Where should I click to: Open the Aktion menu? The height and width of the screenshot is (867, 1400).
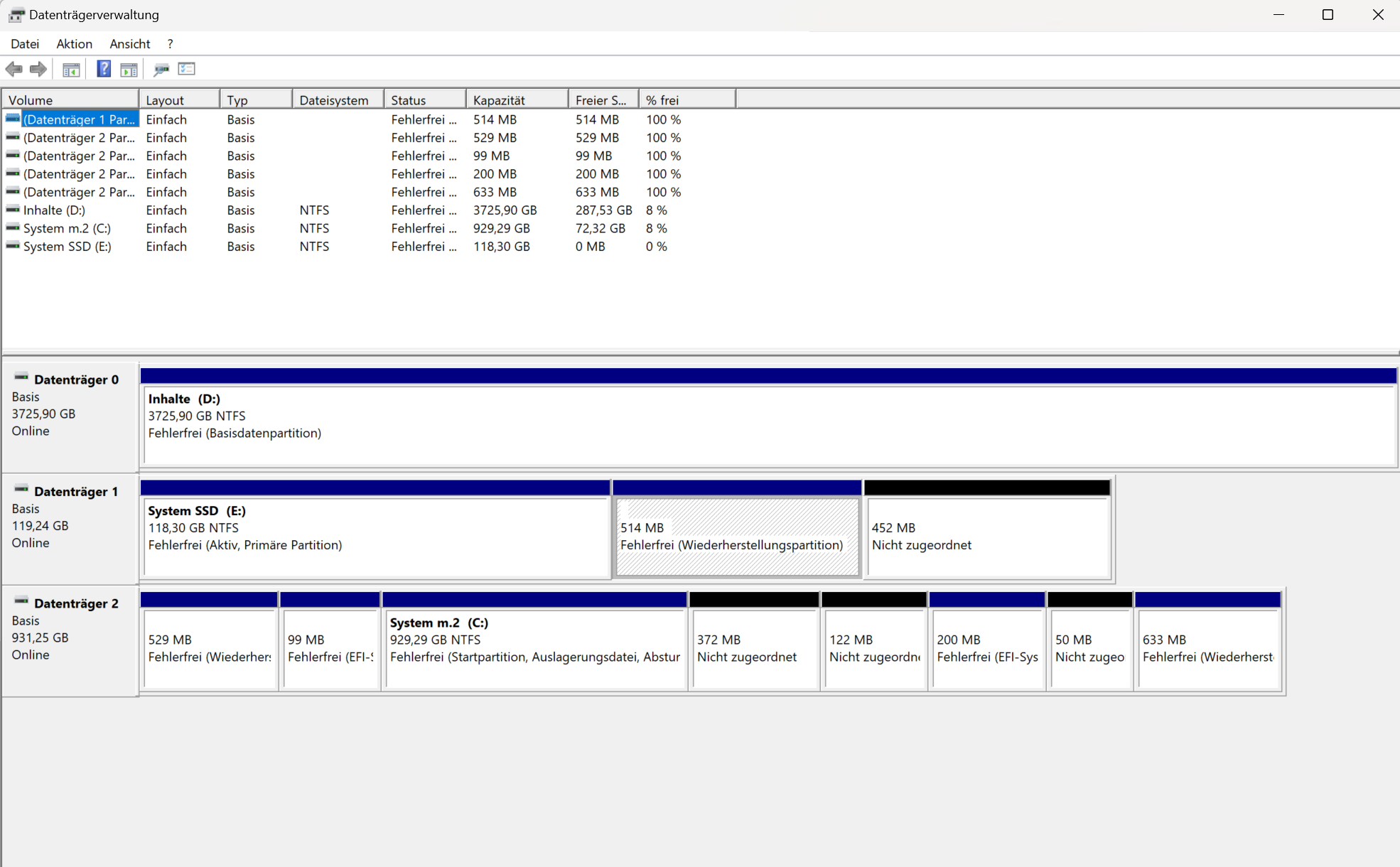pos(74,44)
